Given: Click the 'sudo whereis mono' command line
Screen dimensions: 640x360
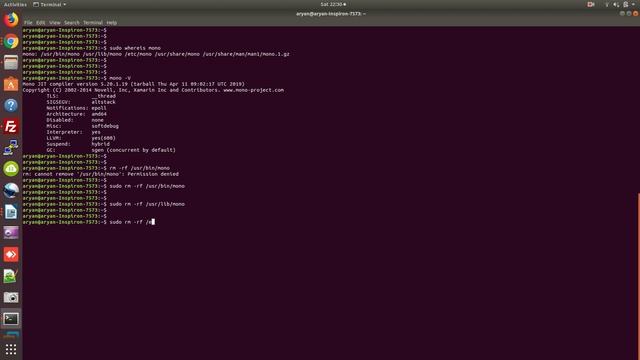Looking at the screenshot, I should coord(92,48).
